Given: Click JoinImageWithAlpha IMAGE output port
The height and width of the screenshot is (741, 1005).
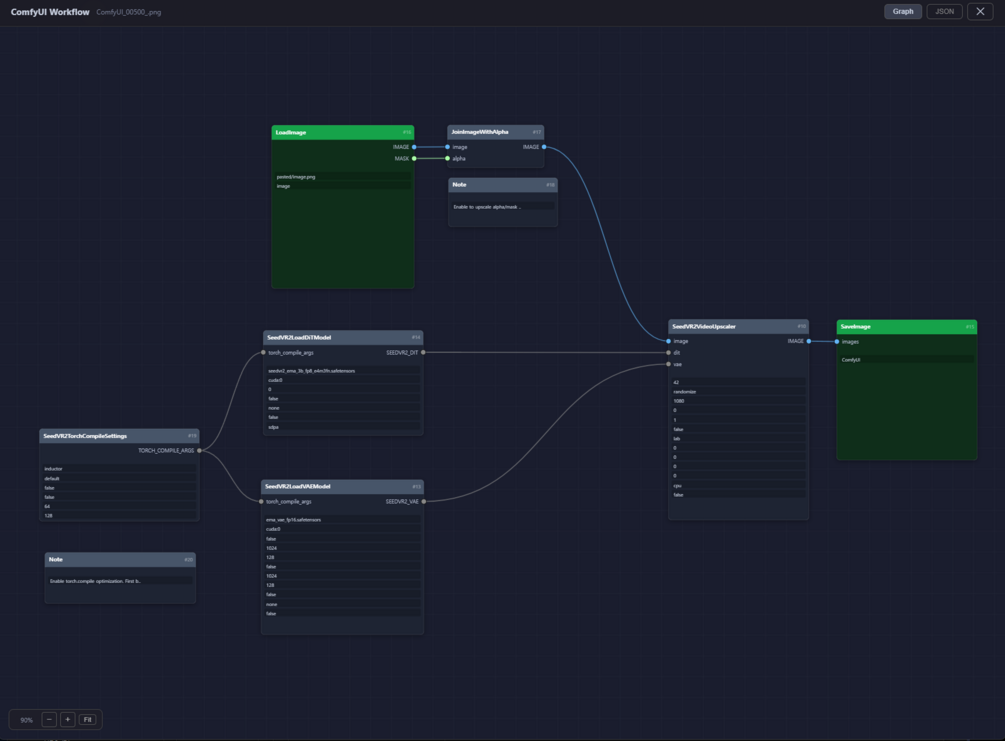Looking at the screenshot, I should (x=544, y=147).
